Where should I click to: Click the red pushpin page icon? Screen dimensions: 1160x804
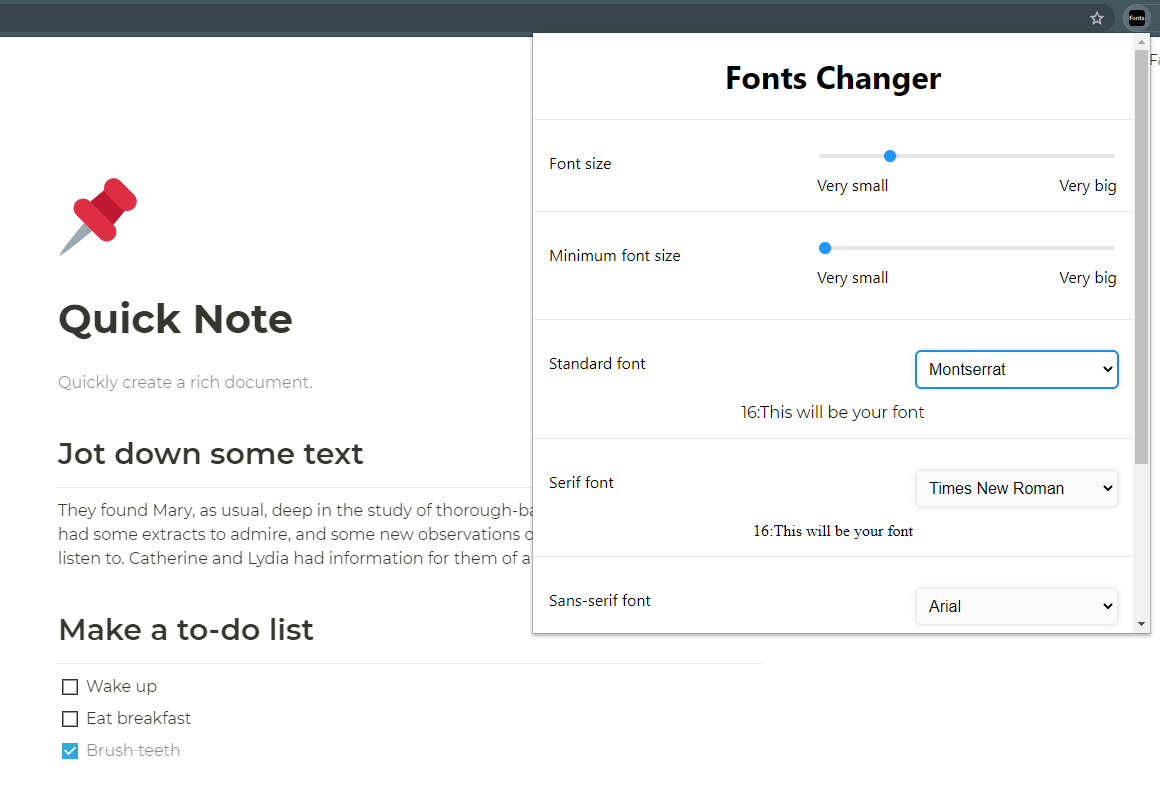pos(98,216)
